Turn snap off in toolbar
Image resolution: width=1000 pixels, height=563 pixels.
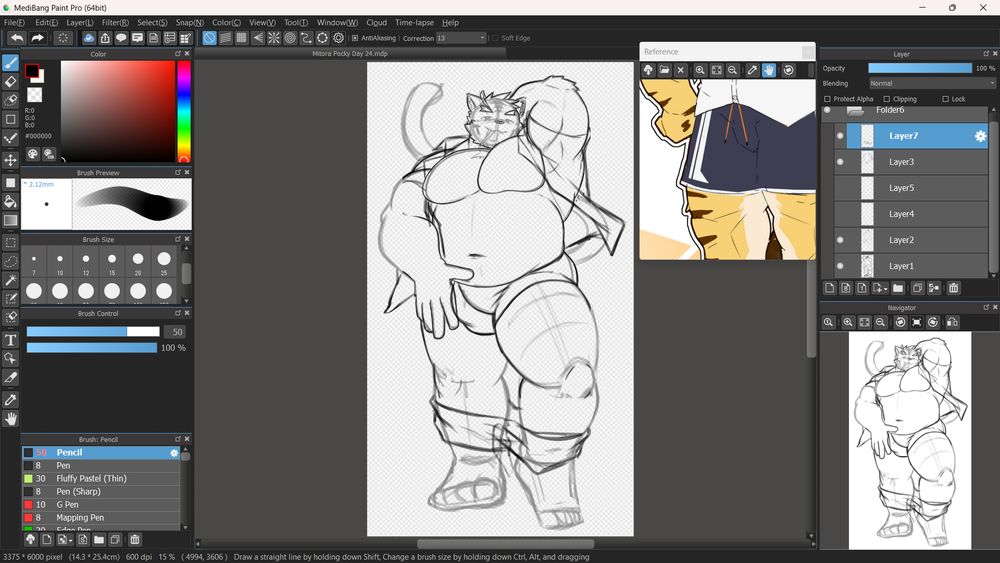click(209, 38)
